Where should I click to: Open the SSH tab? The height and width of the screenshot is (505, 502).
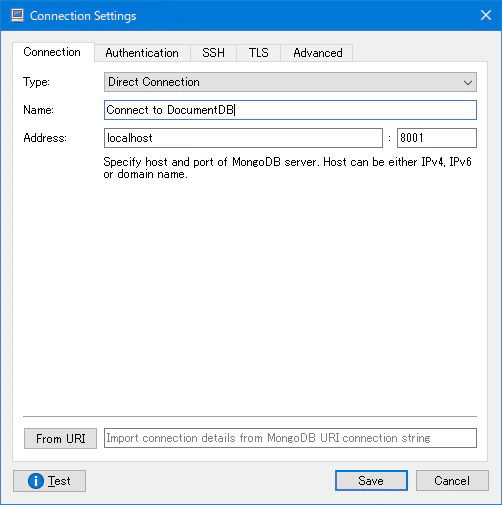tap(213, 53)
